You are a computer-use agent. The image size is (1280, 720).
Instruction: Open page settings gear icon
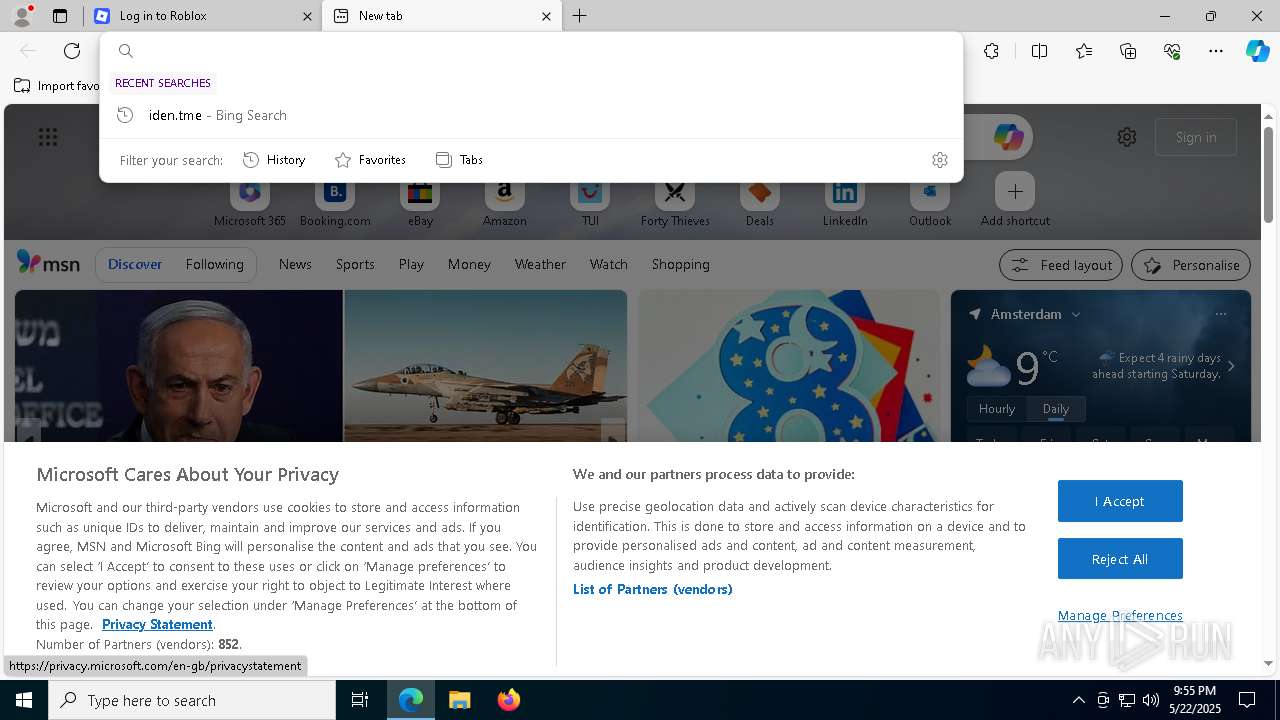(x=1127, y=137)
